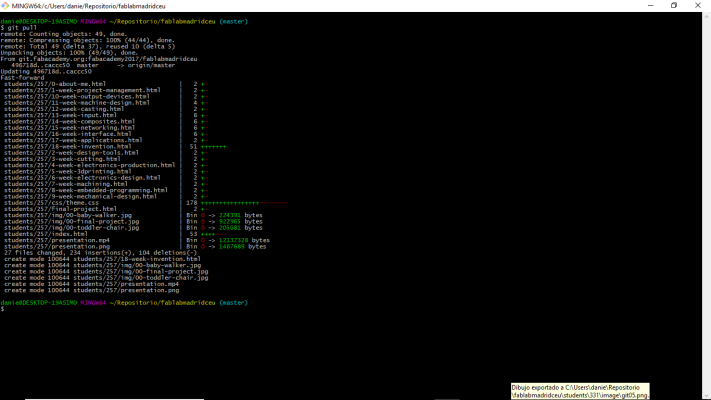Click 'students/257/13-week-input.html' row
The width and height of the screenshot is (711, 400).
pyautogui.click(x=106, y=115)
